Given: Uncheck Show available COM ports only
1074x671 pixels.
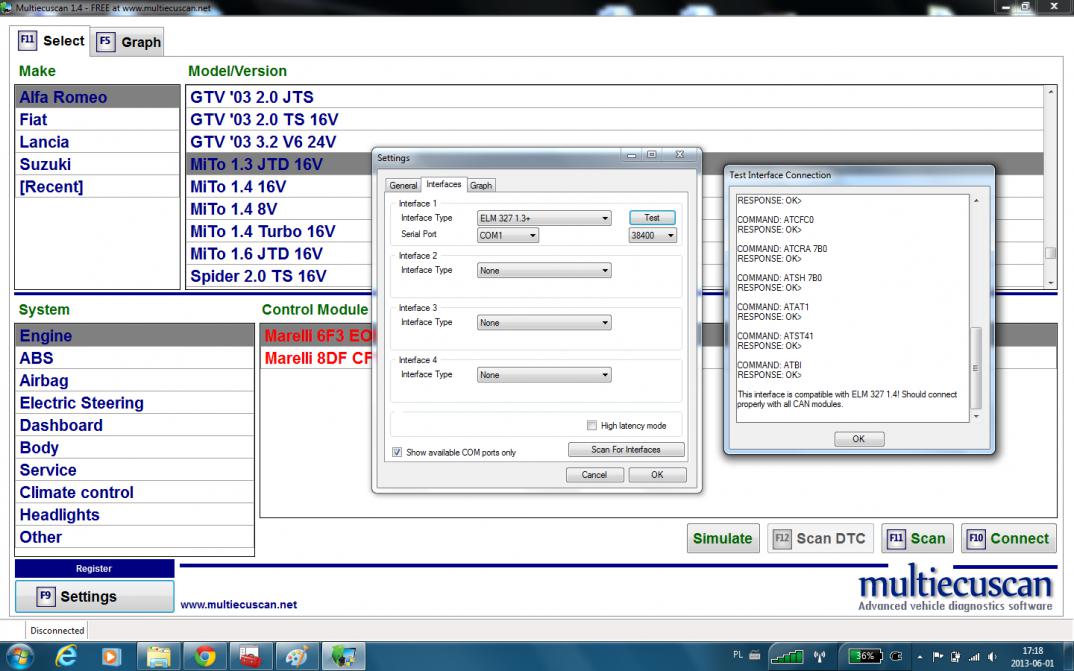Looking at the screenshot, I should tap(397, 452).
